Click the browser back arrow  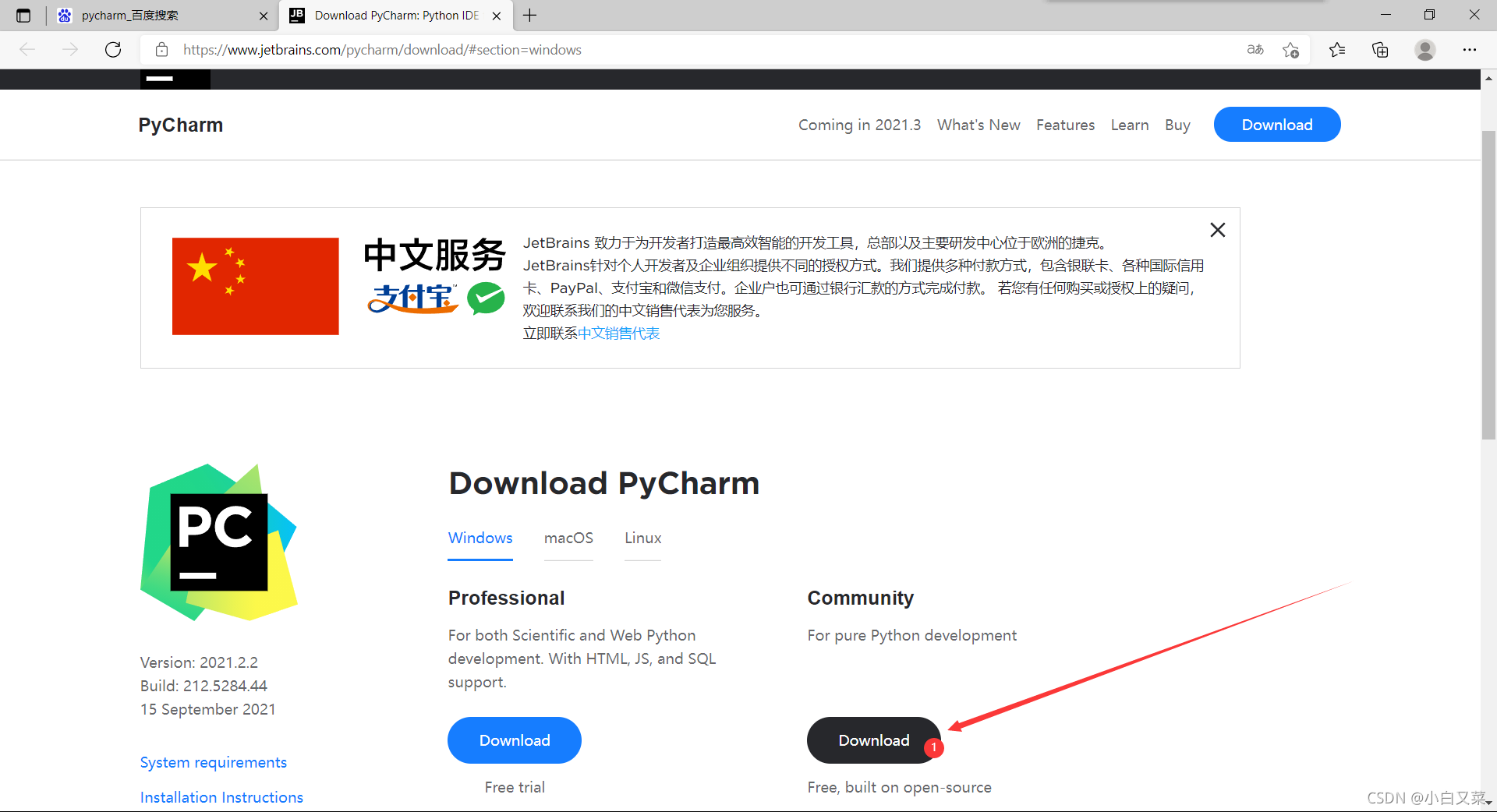click(27, 50)
